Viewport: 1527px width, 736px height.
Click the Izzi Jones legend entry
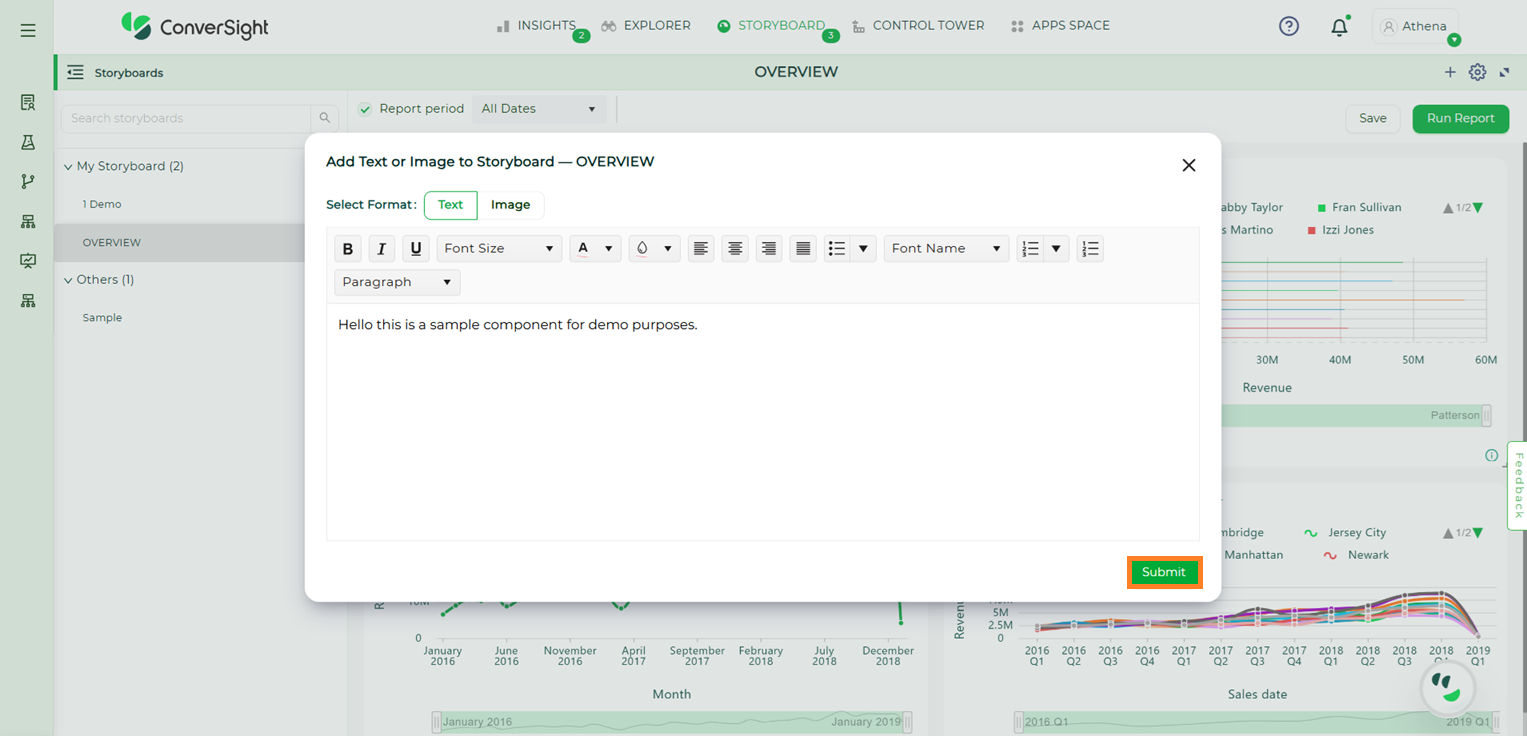click(1340, 230)
